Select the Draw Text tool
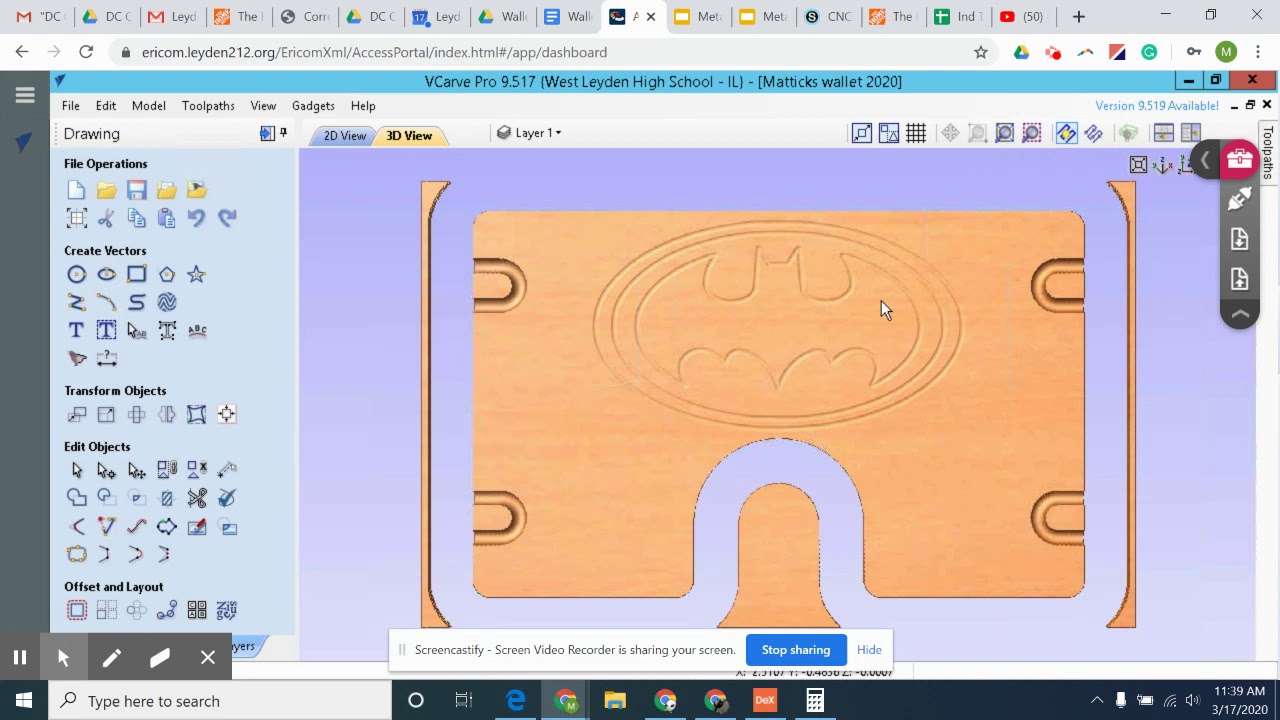Screen dimensions: 1280x720 click(x=77, y=330)
